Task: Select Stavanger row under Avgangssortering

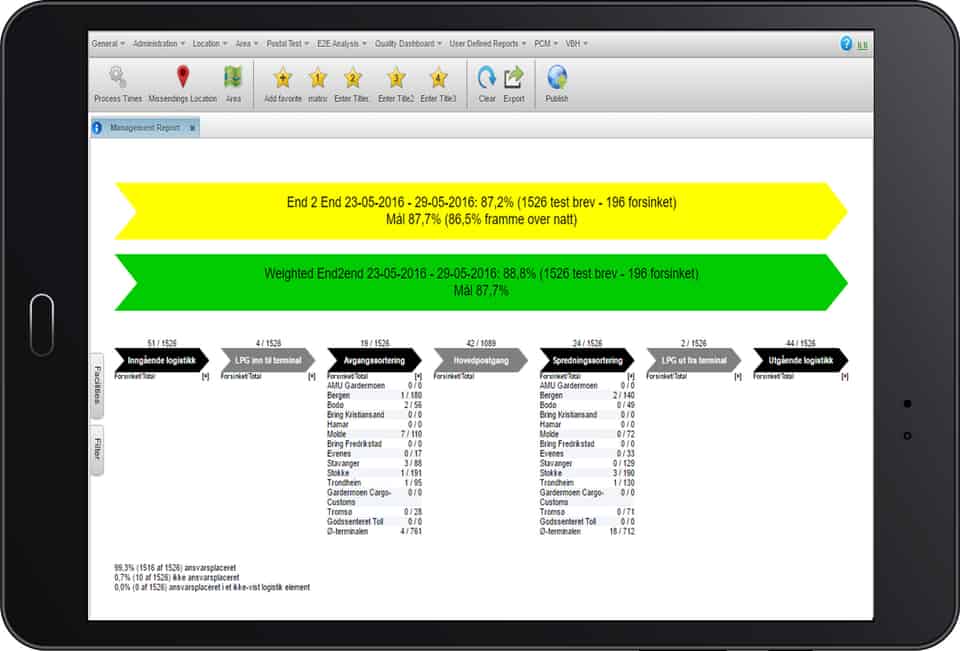Action: [x=375, y=464]
